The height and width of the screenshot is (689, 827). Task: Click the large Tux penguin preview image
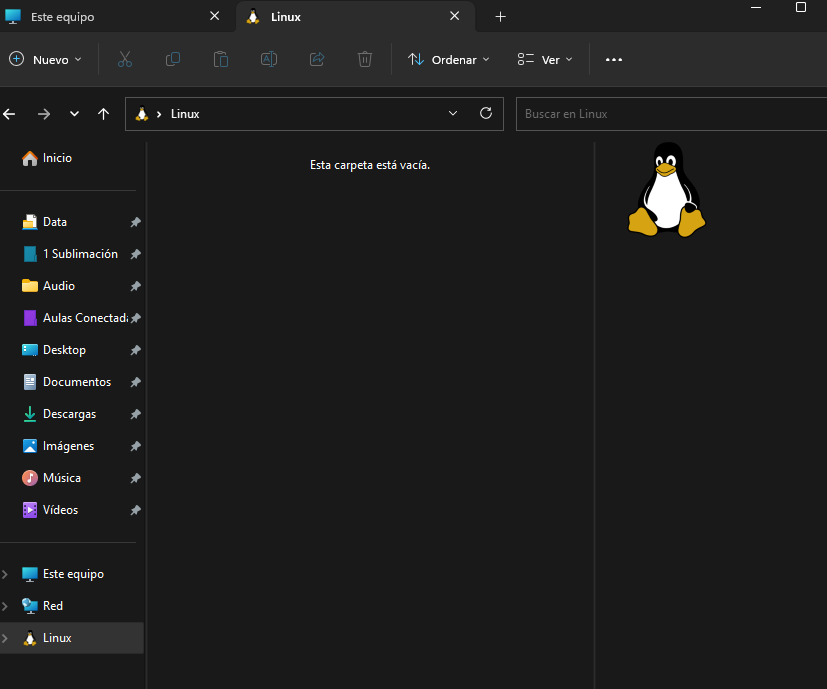click(667, 189)
